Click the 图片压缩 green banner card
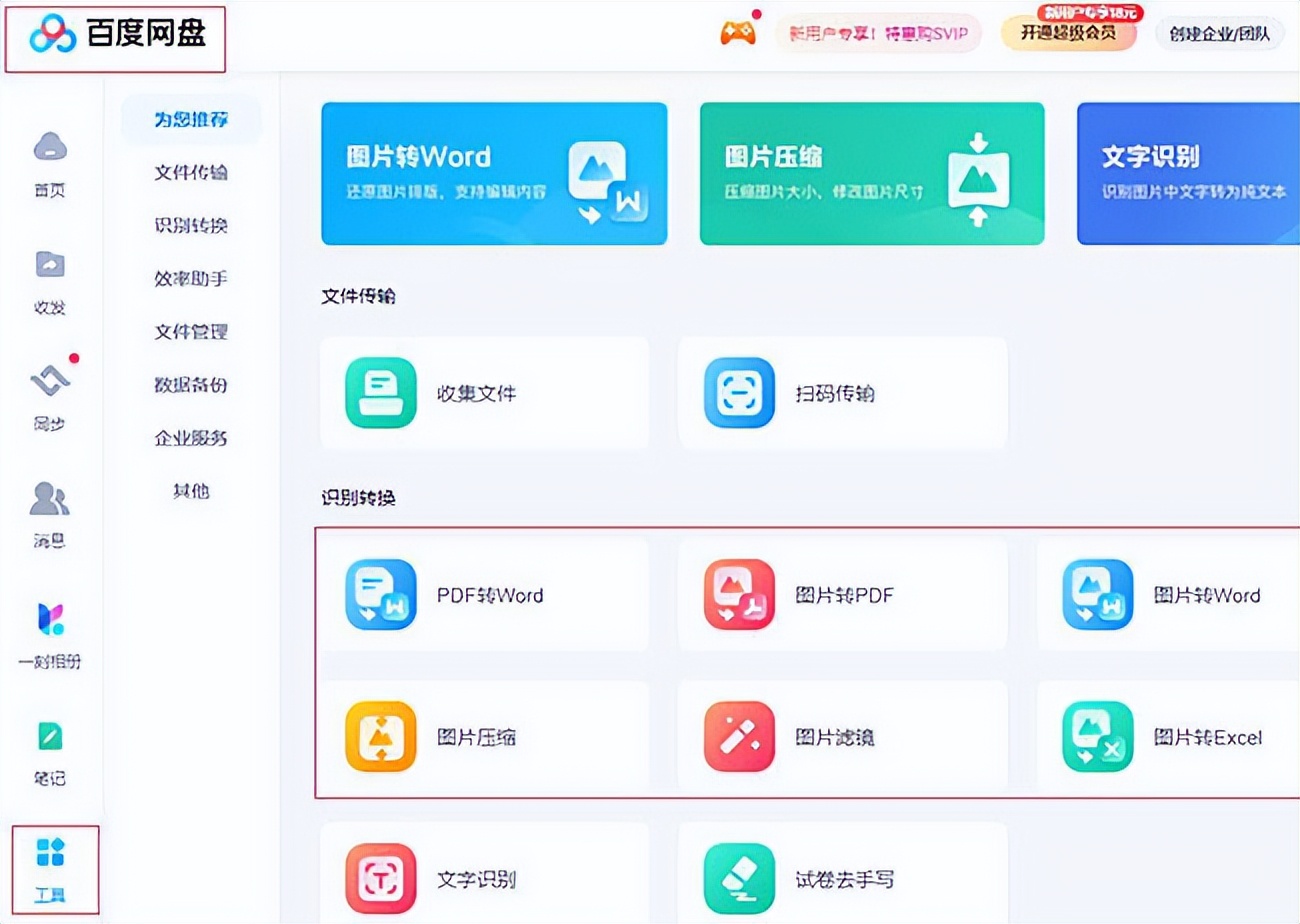 [x=872, y=172]
